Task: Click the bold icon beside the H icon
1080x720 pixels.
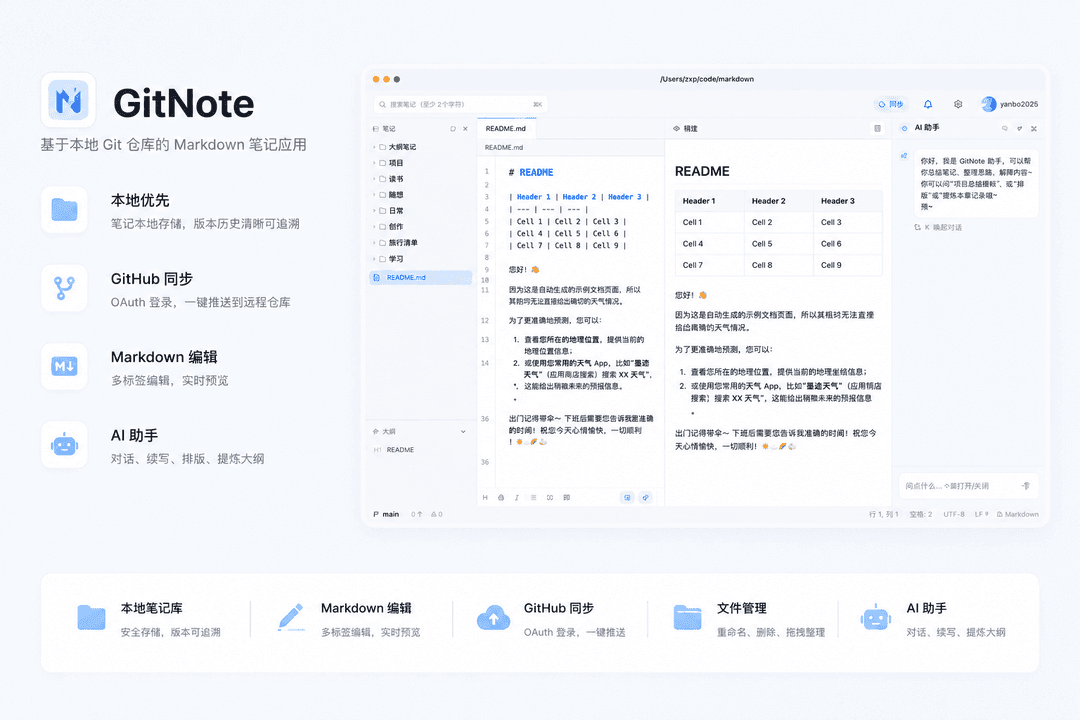Action: click(x=501, y=497)
